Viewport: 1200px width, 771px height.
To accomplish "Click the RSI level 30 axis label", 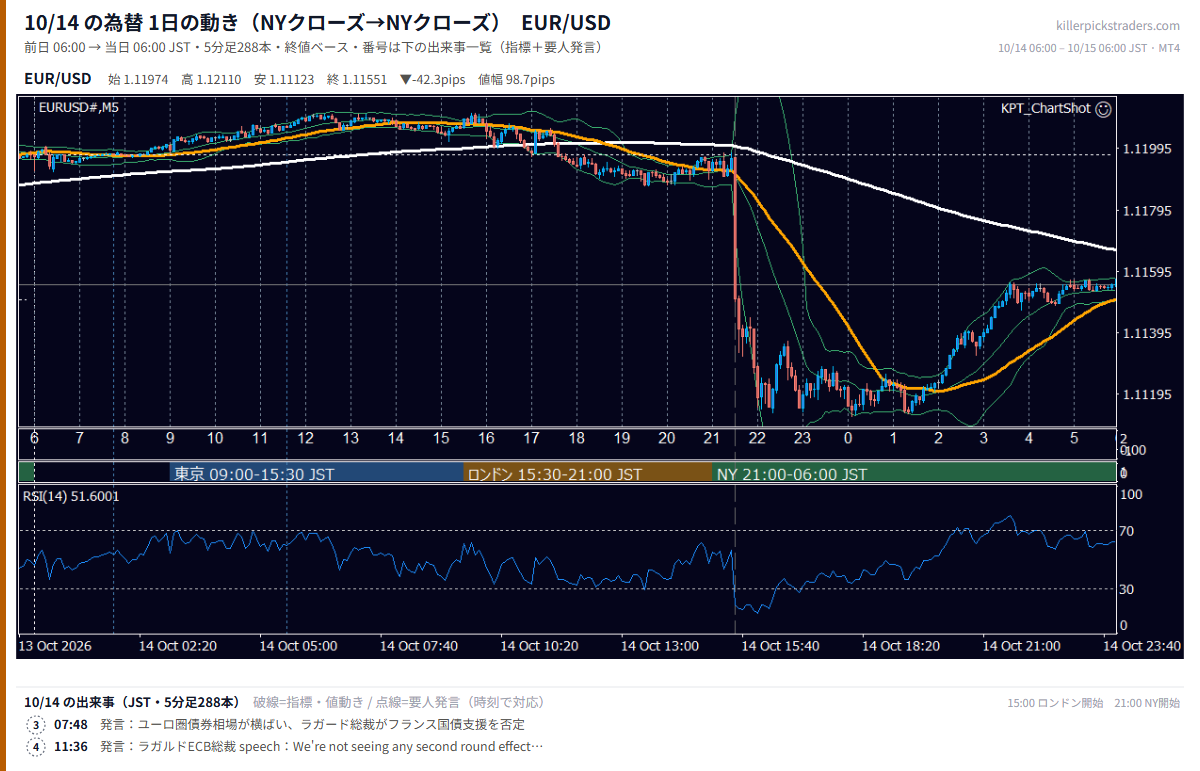I will 1126,589.
